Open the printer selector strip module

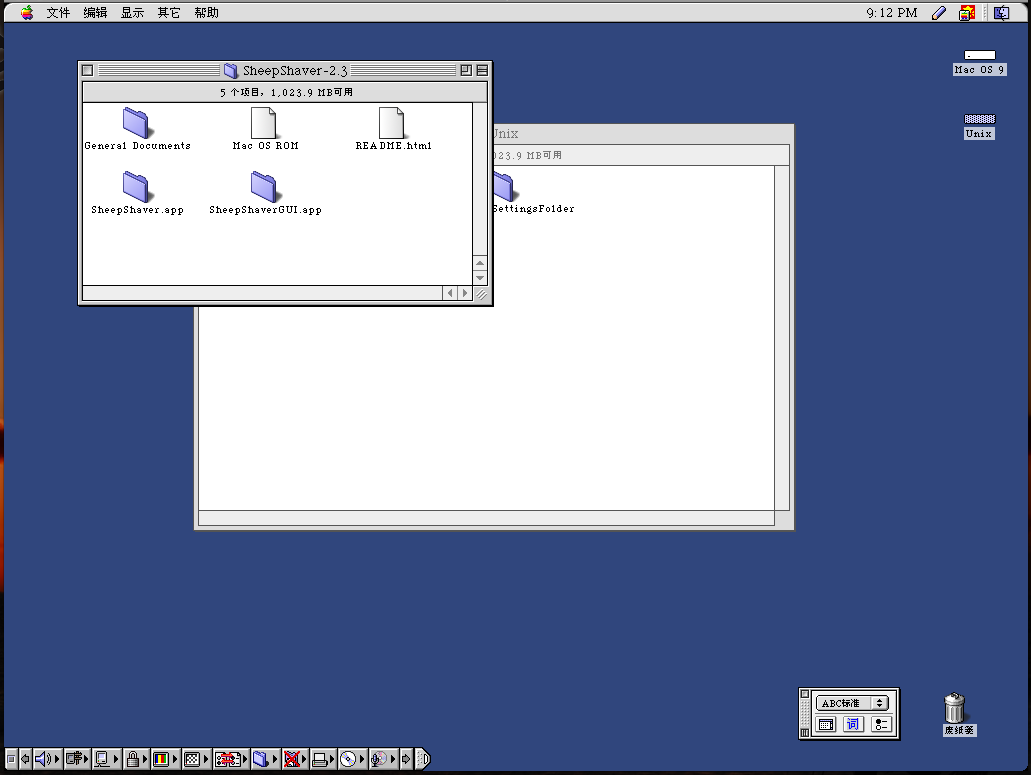(324, 759)
